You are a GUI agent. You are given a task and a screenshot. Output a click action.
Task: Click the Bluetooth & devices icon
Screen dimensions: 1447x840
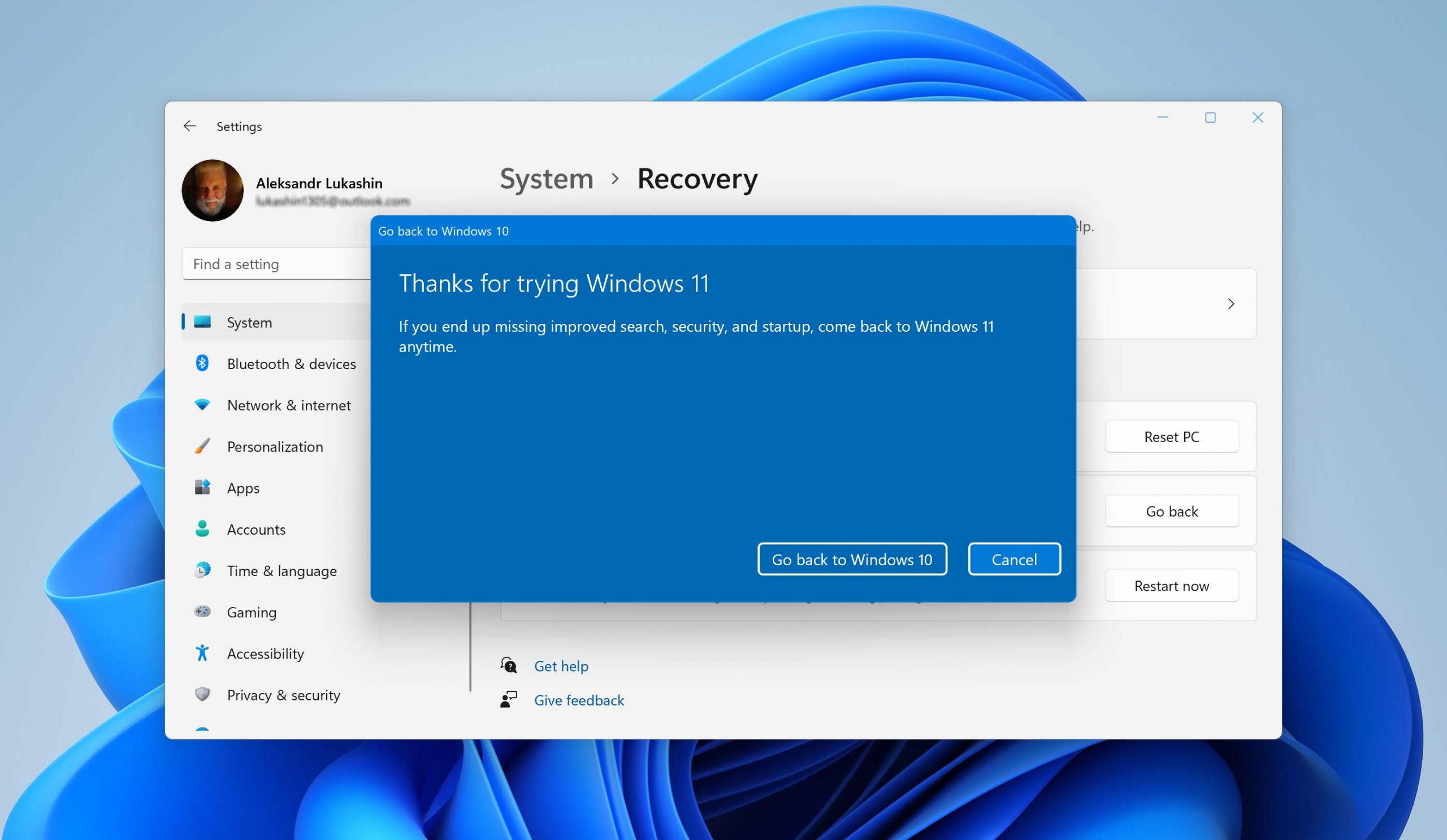click(x=202, y=363)
